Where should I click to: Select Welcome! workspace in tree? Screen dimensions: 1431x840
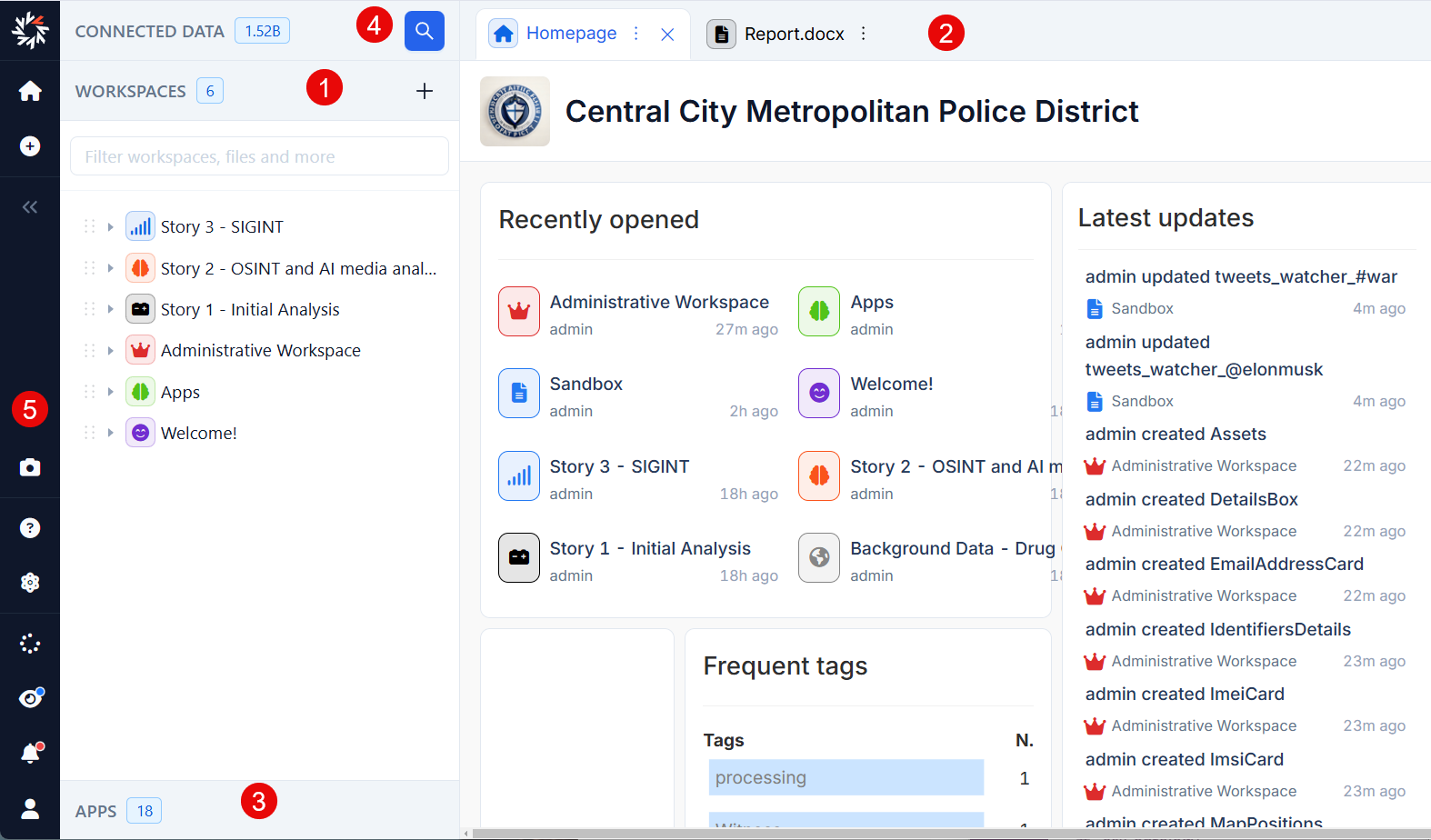[x=198, y=434]
